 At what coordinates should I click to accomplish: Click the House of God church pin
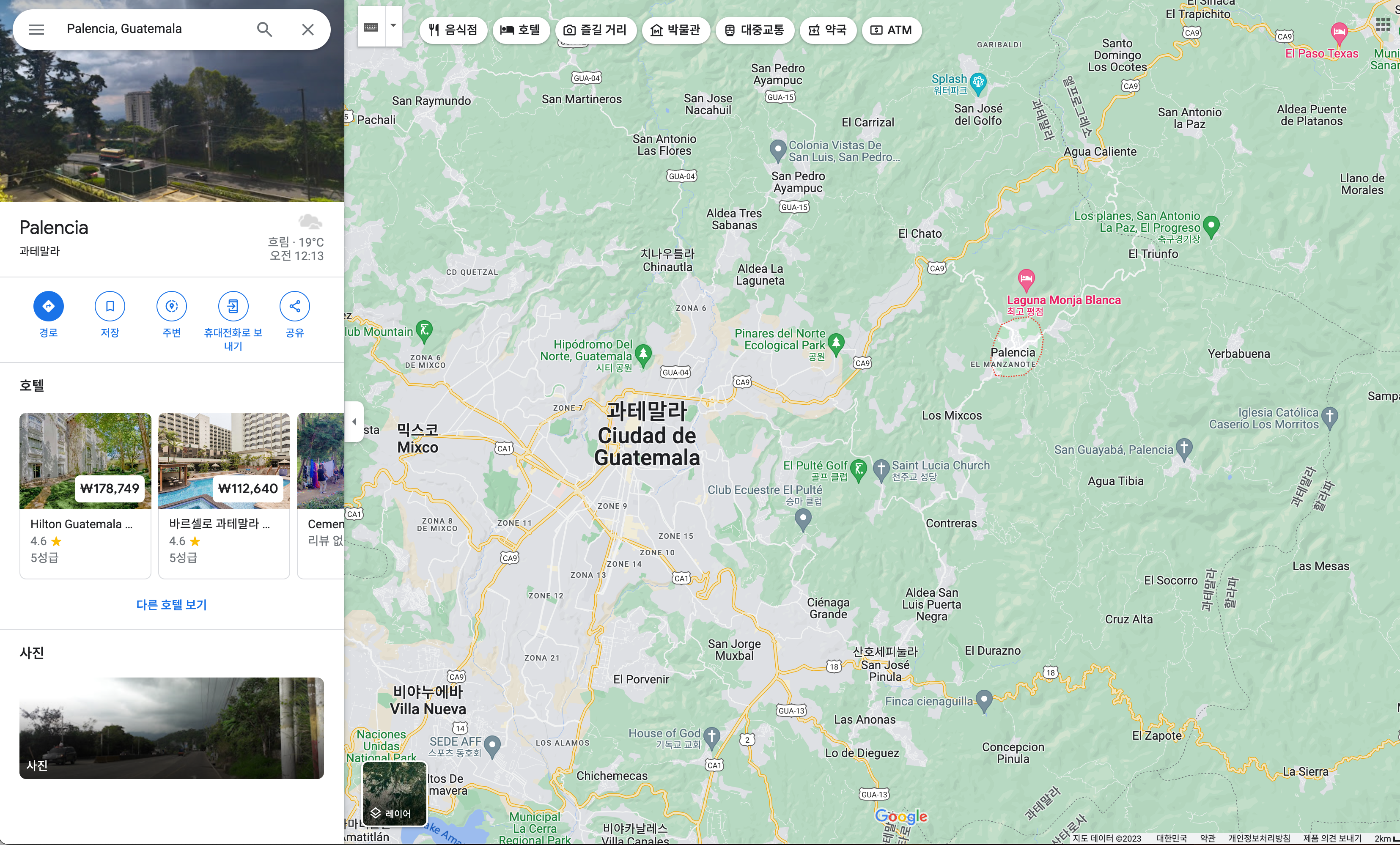coord(712,738)
